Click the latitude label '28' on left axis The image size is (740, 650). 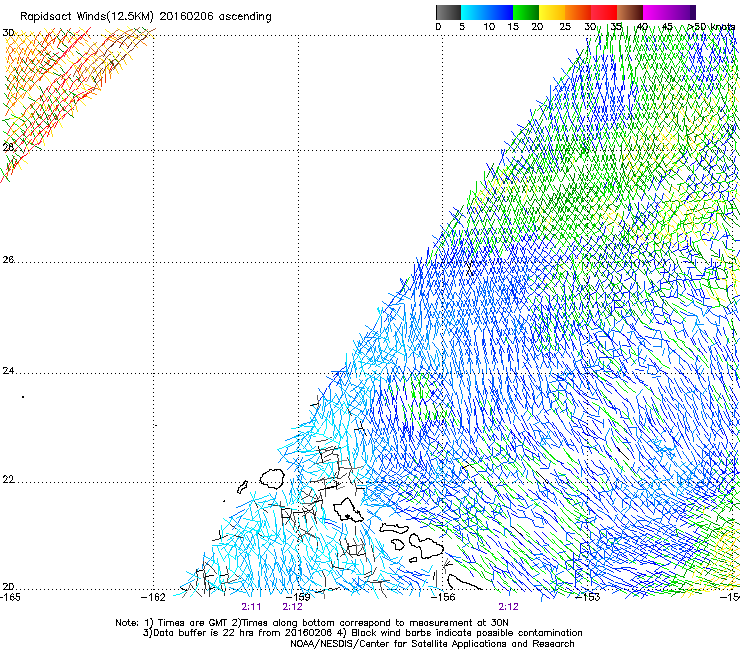tap(8, 147)
